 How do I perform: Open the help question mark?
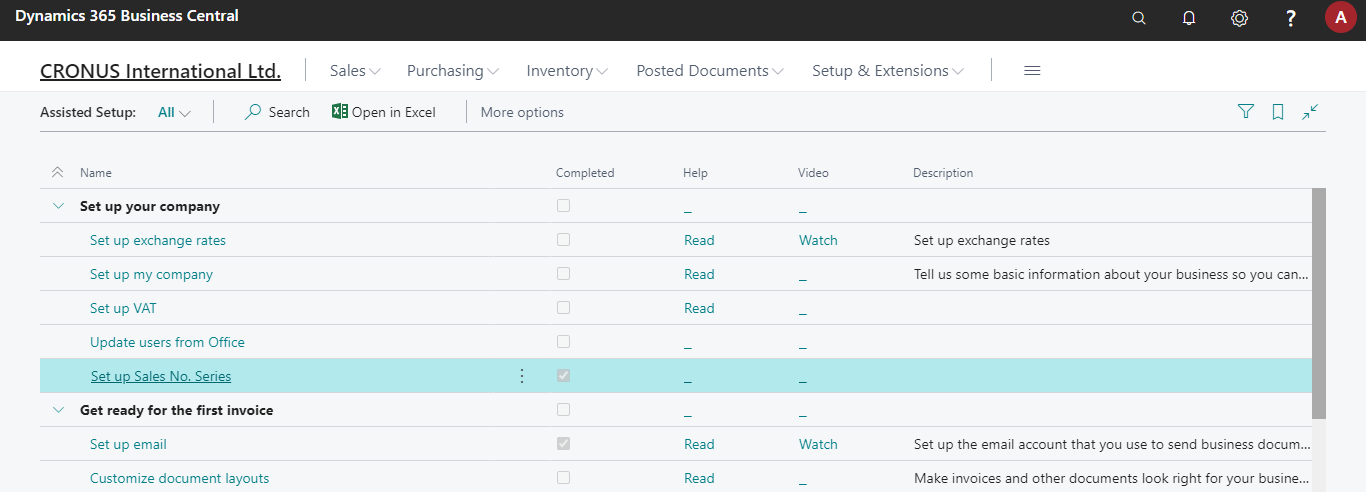coord(1290,18)
